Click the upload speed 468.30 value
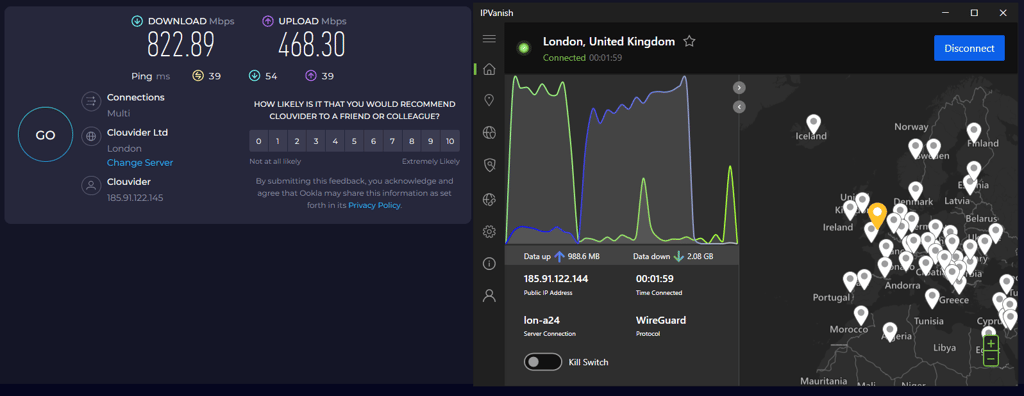 (x=312, y=45)
